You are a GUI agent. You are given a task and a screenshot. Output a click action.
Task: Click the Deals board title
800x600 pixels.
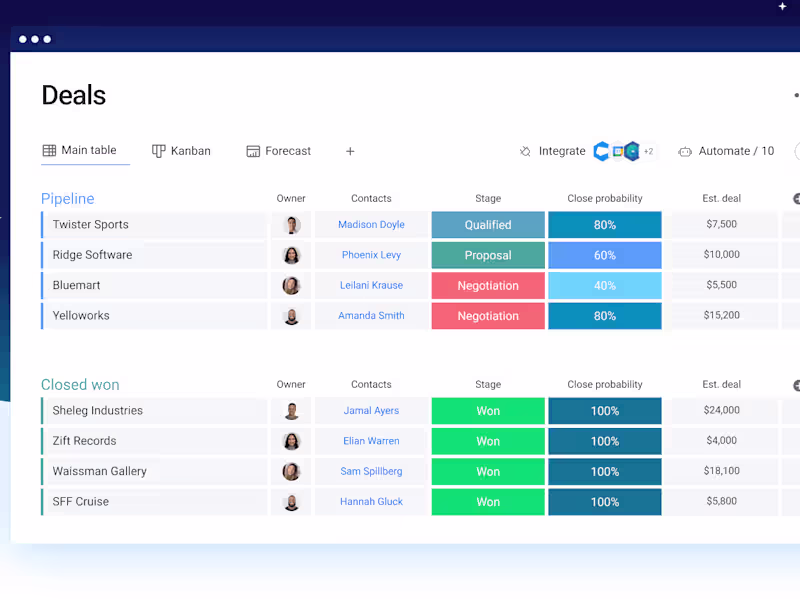point(74,95)
